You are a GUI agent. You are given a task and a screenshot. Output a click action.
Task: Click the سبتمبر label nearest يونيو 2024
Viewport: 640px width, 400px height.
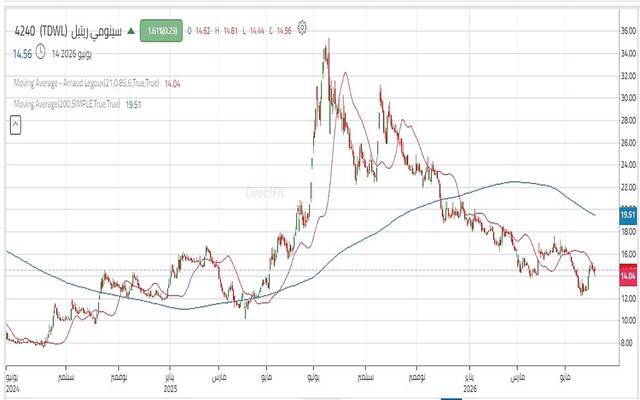(66, 378)
